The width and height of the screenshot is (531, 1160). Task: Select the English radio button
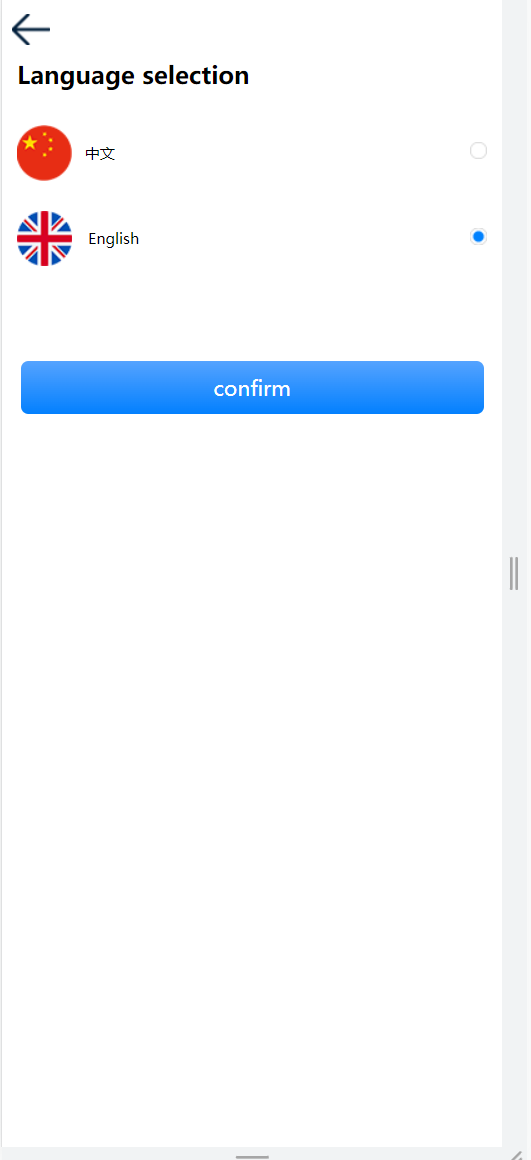click(x=478, y=237)
